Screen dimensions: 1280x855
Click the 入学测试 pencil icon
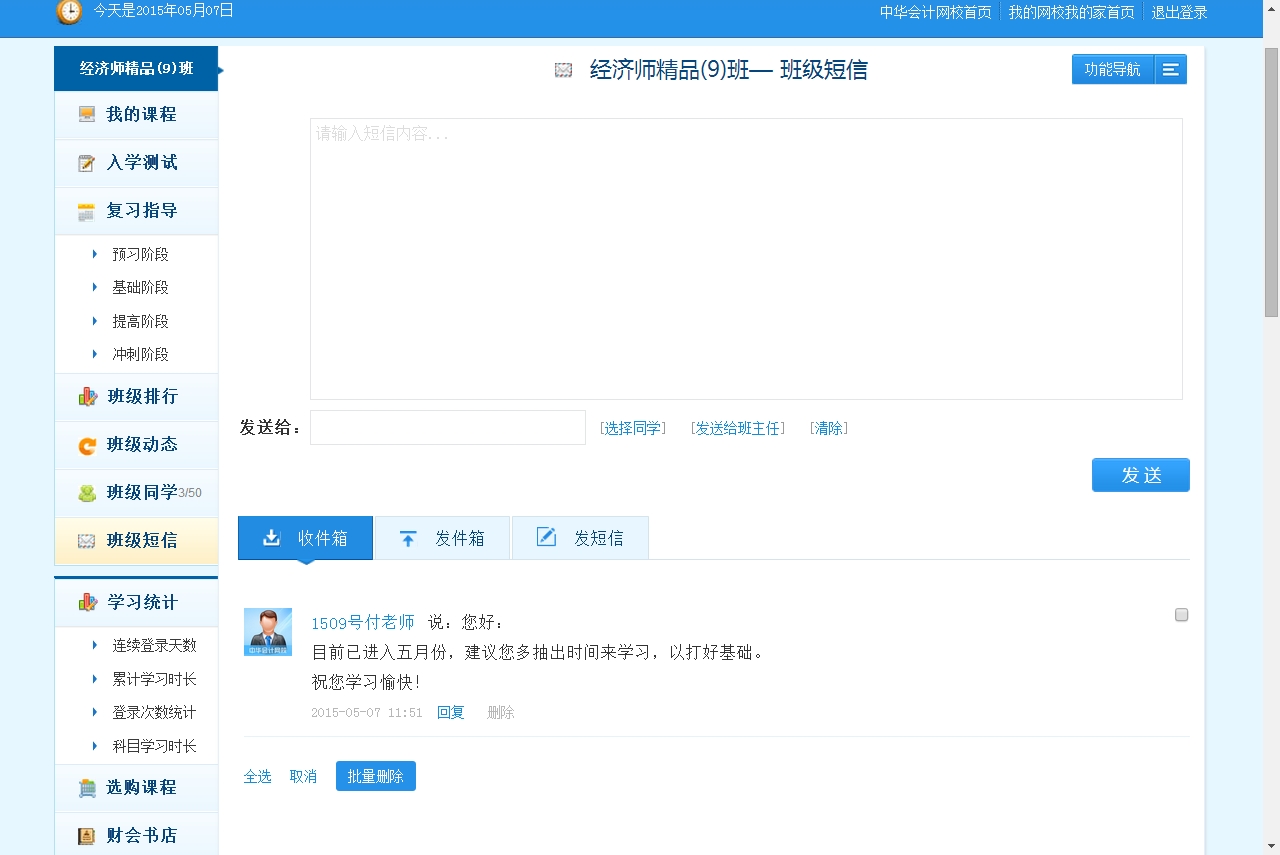pyautogui.click(x=87, y=163)
